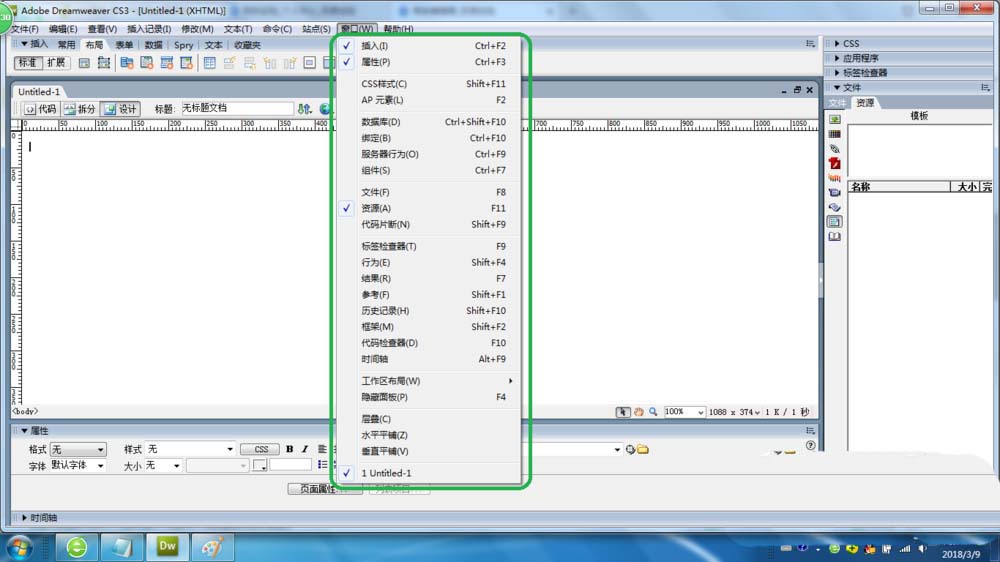Toggle Bold formatting in Properties

tap(290, 450)
